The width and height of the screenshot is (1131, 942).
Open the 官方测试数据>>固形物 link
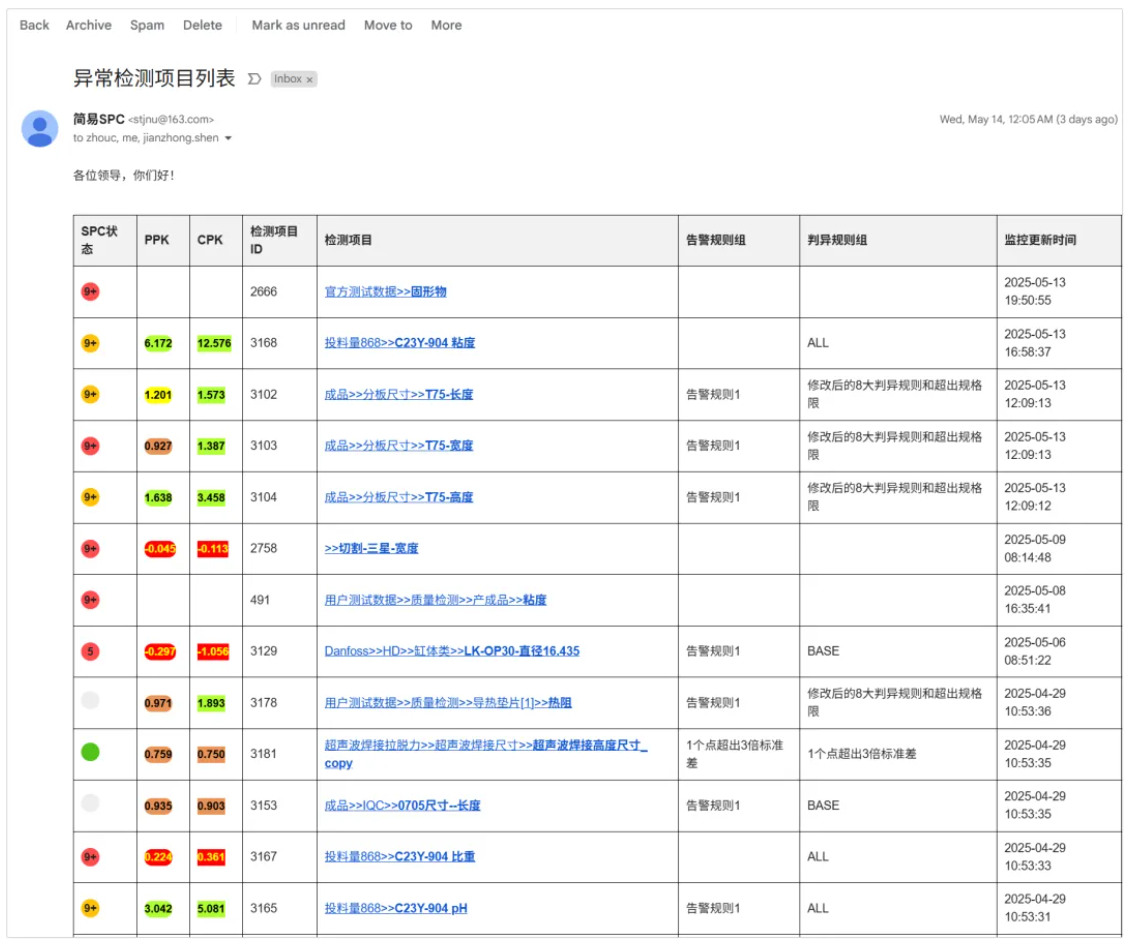[385, 292]
